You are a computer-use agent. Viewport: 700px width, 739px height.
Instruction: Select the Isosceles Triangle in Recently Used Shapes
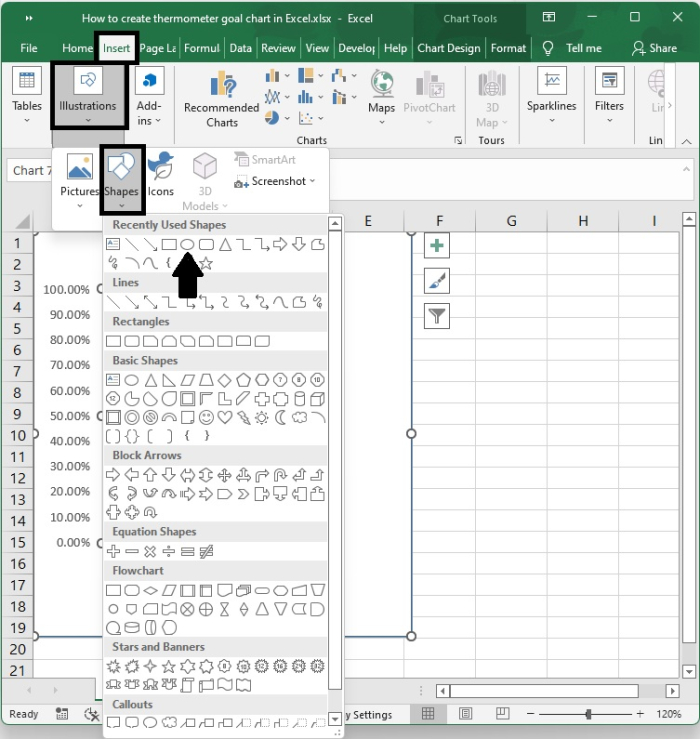[x=225, y=244]
